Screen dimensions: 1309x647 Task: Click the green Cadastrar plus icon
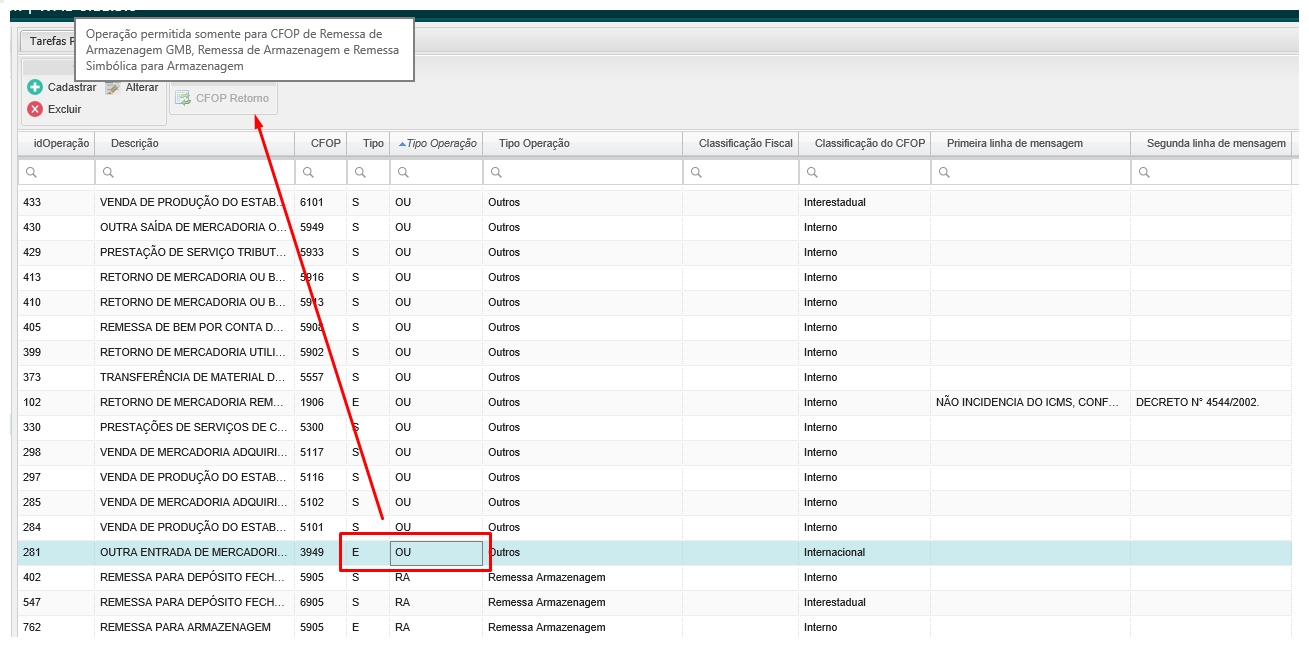click(35, 87)
